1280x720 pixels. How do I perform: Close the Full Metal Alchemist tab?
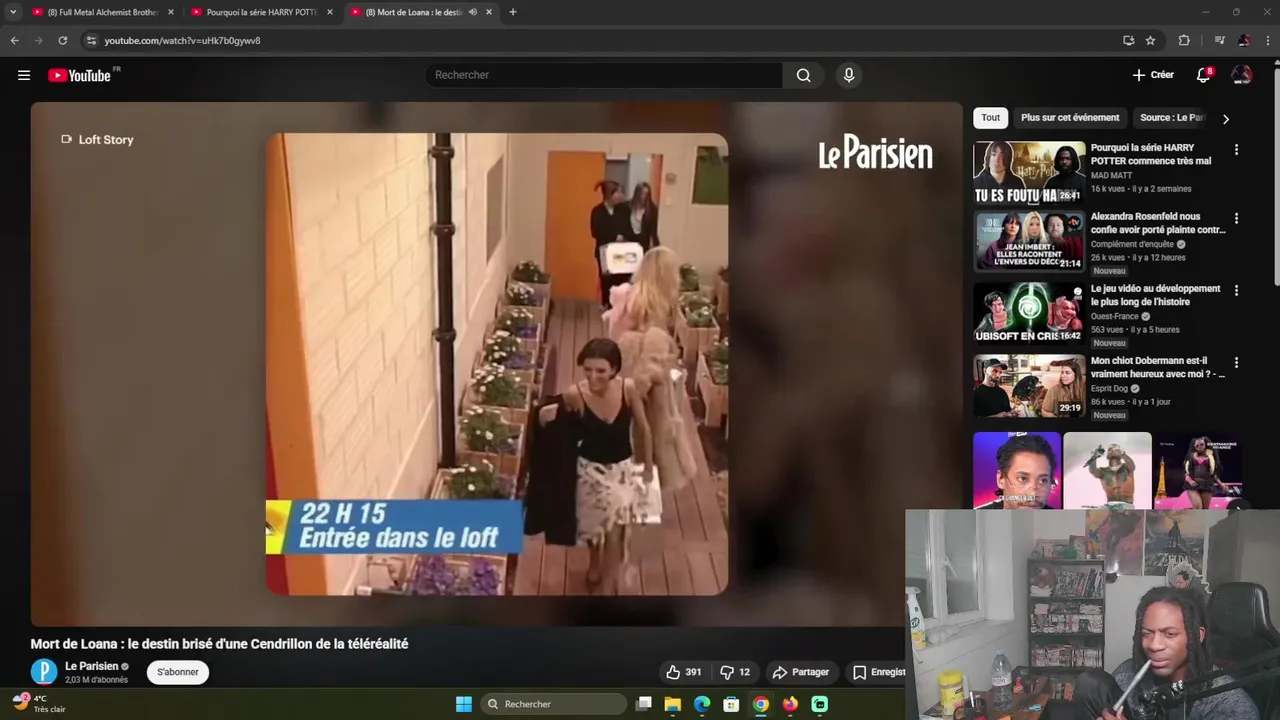point(171,12)
